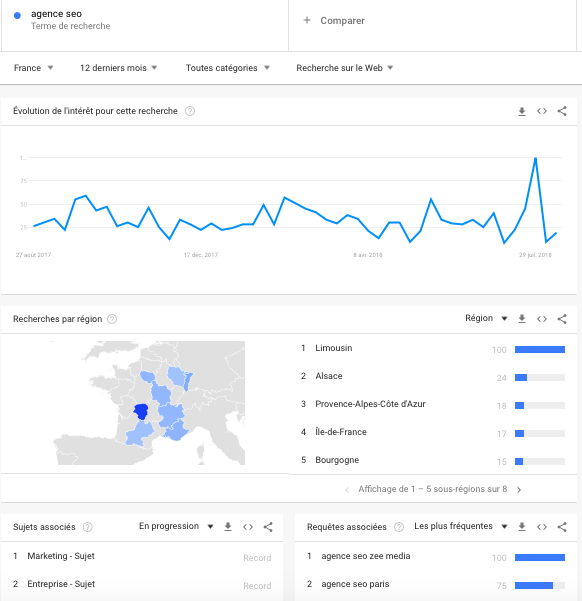Show help for Évolution de l'intérêt
This screenshot has width=582, height=601.
pyautogui.click(x=190, y=111)
